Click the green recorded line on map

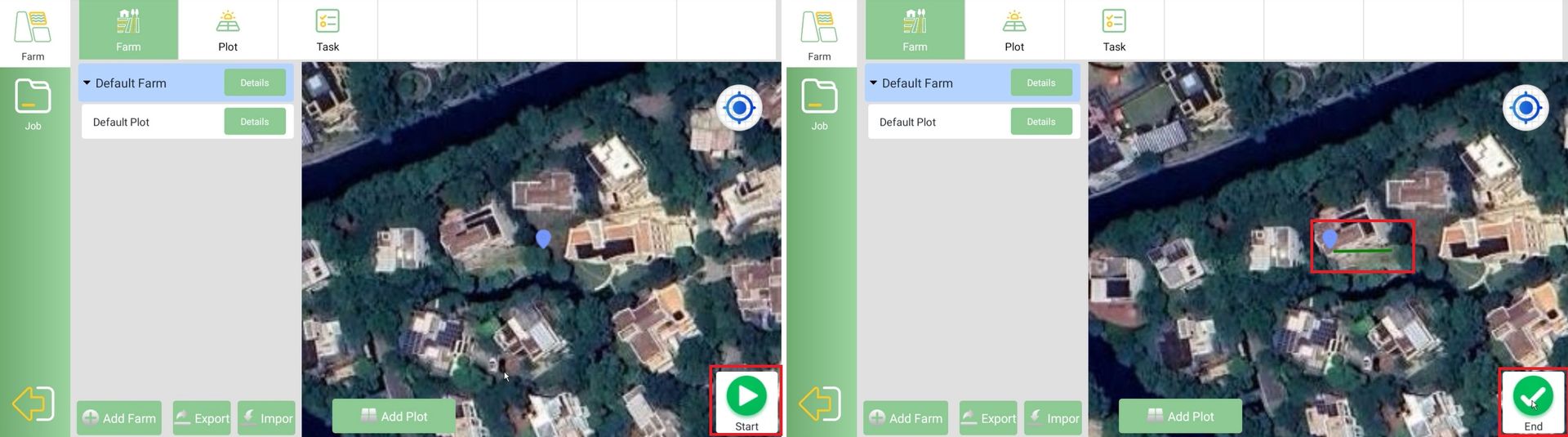pos(1362,251)
